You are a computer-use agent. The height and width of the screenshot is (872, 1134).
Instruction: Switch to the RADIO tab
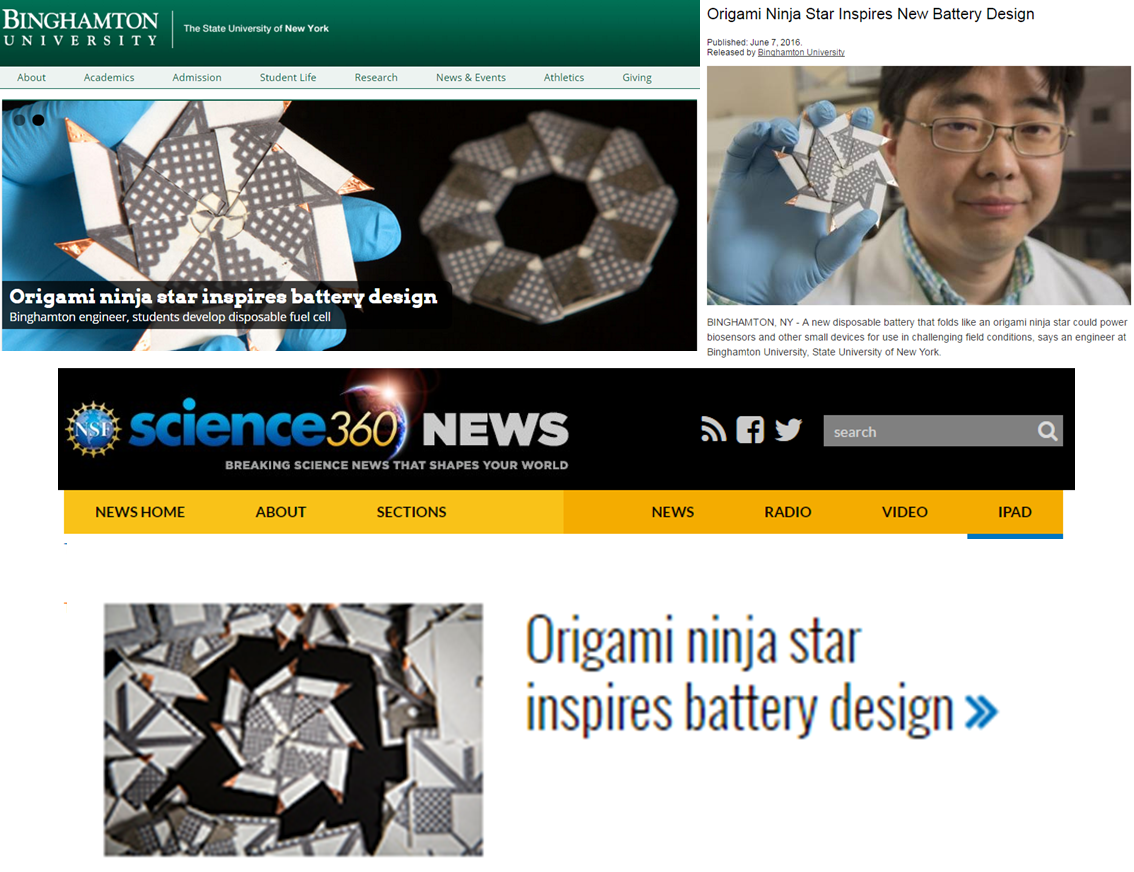(787, 512)
